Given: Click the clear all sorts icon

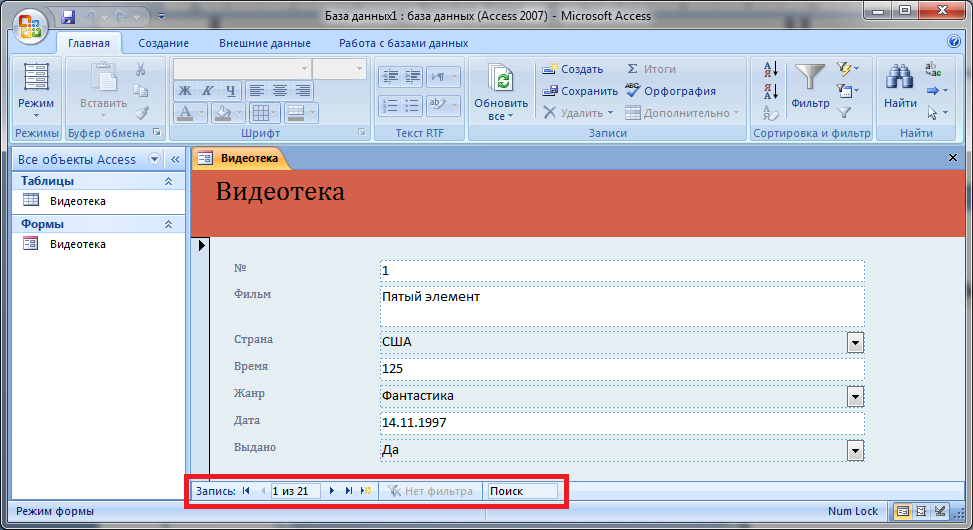Looking at the screenshot, I should coord(770,113).
